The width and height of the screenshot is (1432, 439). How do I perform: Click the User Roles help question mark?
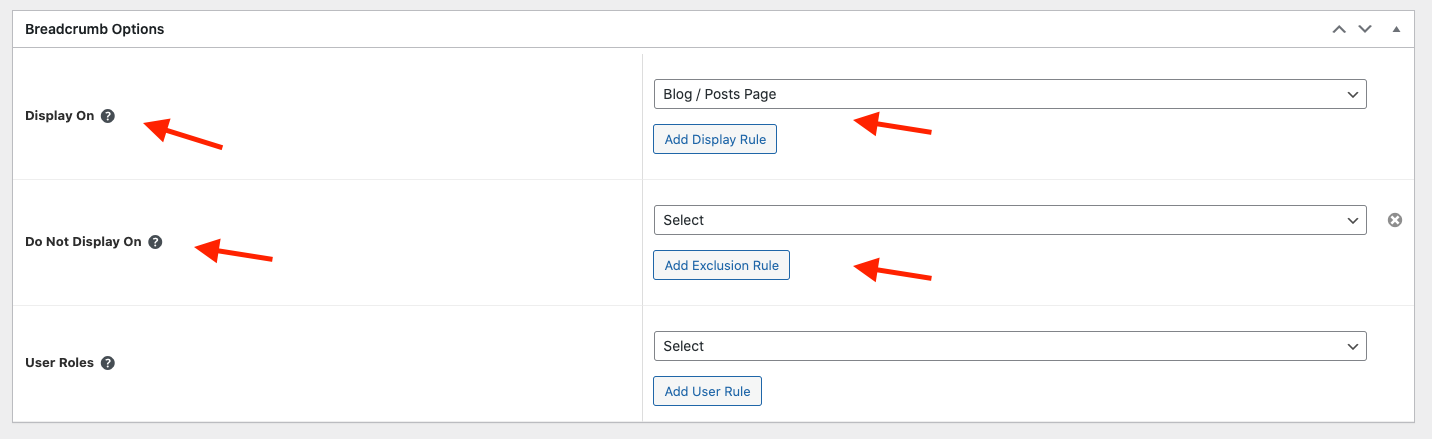point(108,363)
